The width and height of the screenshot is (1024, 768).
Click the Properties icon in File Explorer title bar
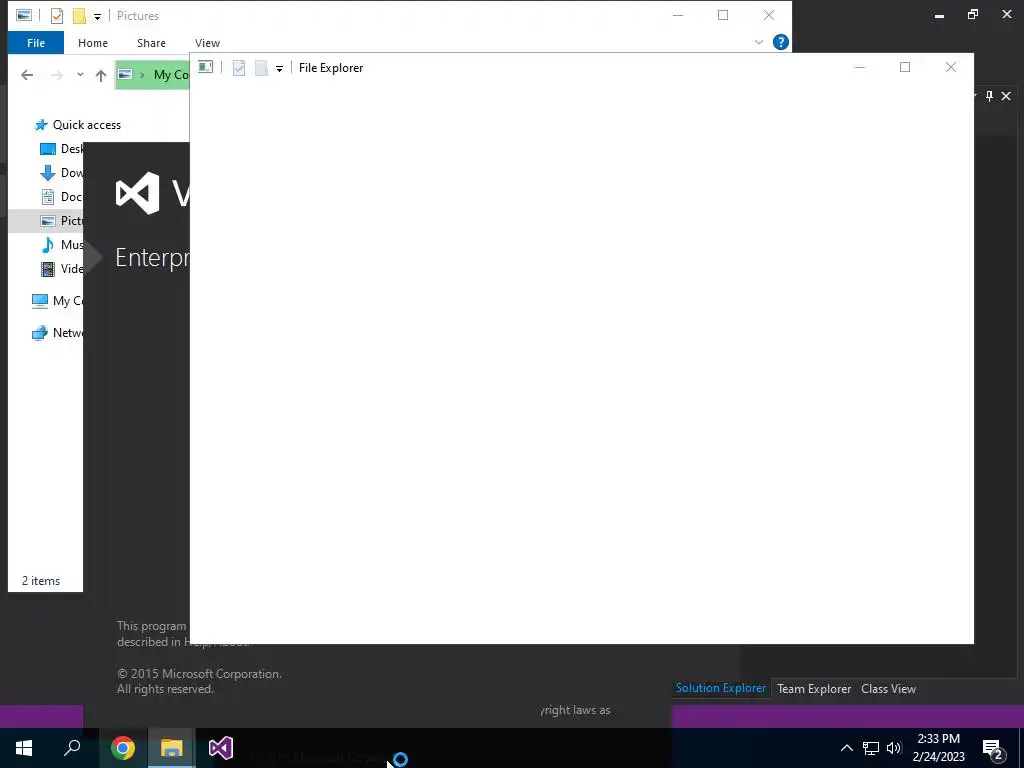click(x=239, y=68)
